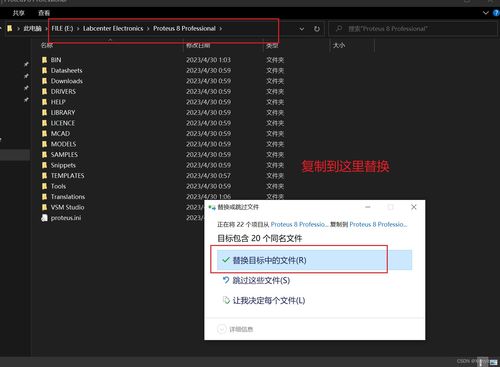500x367 pixels.
Task: Open the 共享 ribbon tab
Action: point(18,13)
